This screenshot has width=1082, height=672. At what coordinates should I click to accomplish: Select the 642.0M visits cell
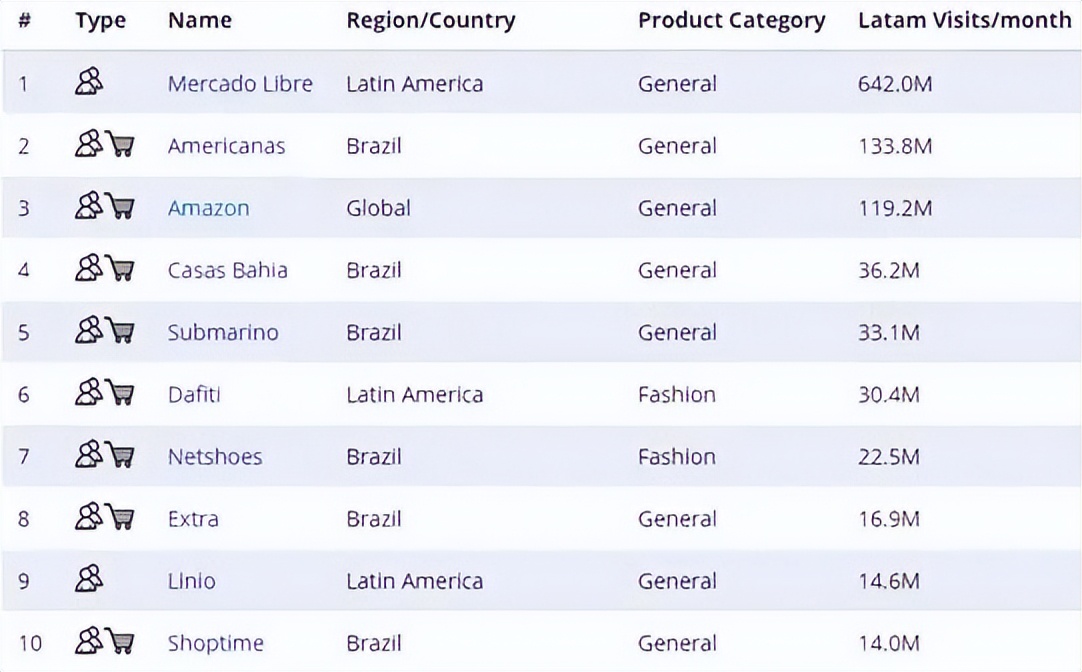pyautogui.click(x=895, y=84)
